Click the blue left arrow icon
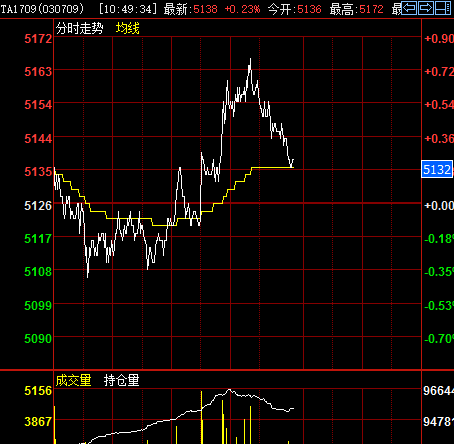This screenshot has height=444, width=454. (409, 8)
